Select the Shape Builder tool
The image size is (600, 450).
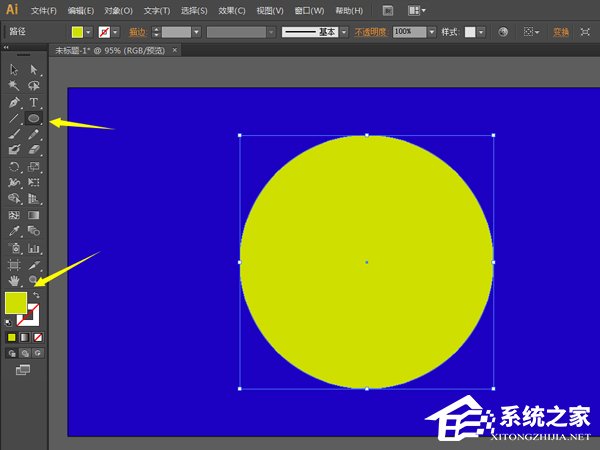pyautogui.click(x=14, y=199)
